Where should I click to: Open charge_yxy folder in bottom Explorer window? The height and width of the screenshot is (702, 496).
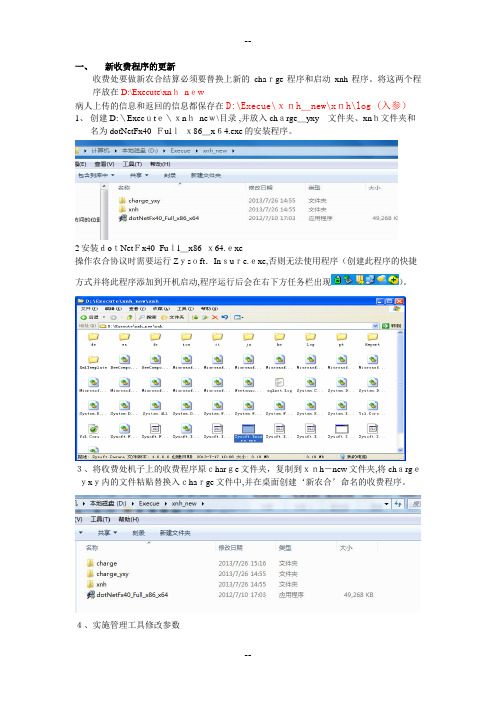pos(107,574)
